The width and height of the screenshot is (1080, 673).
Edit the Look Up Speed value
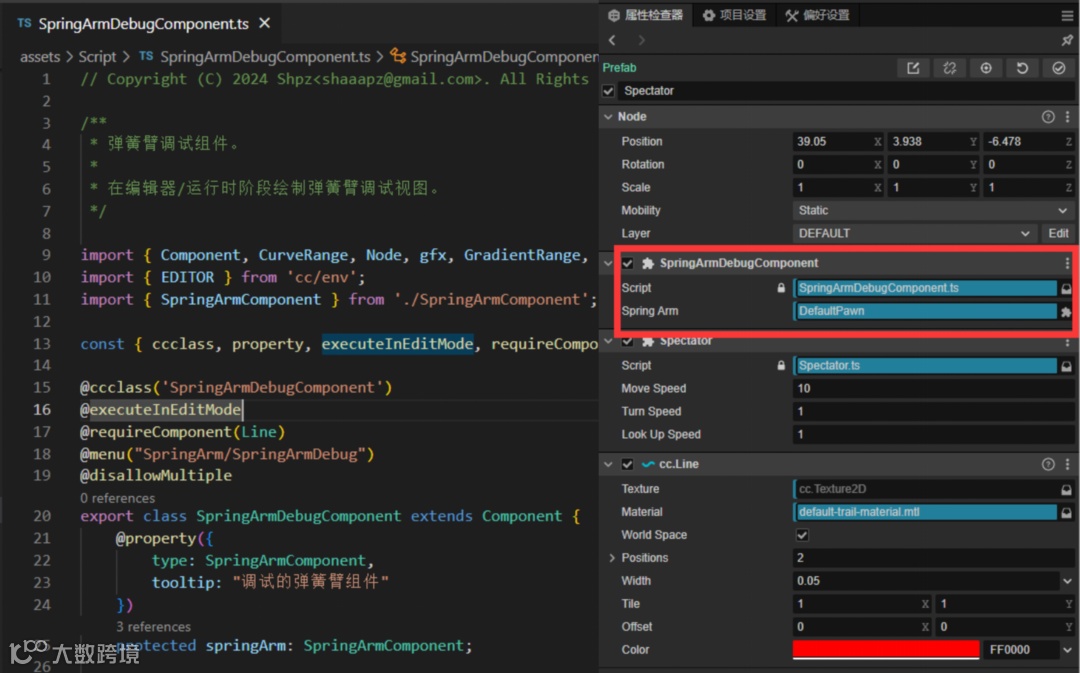(933, 434)
